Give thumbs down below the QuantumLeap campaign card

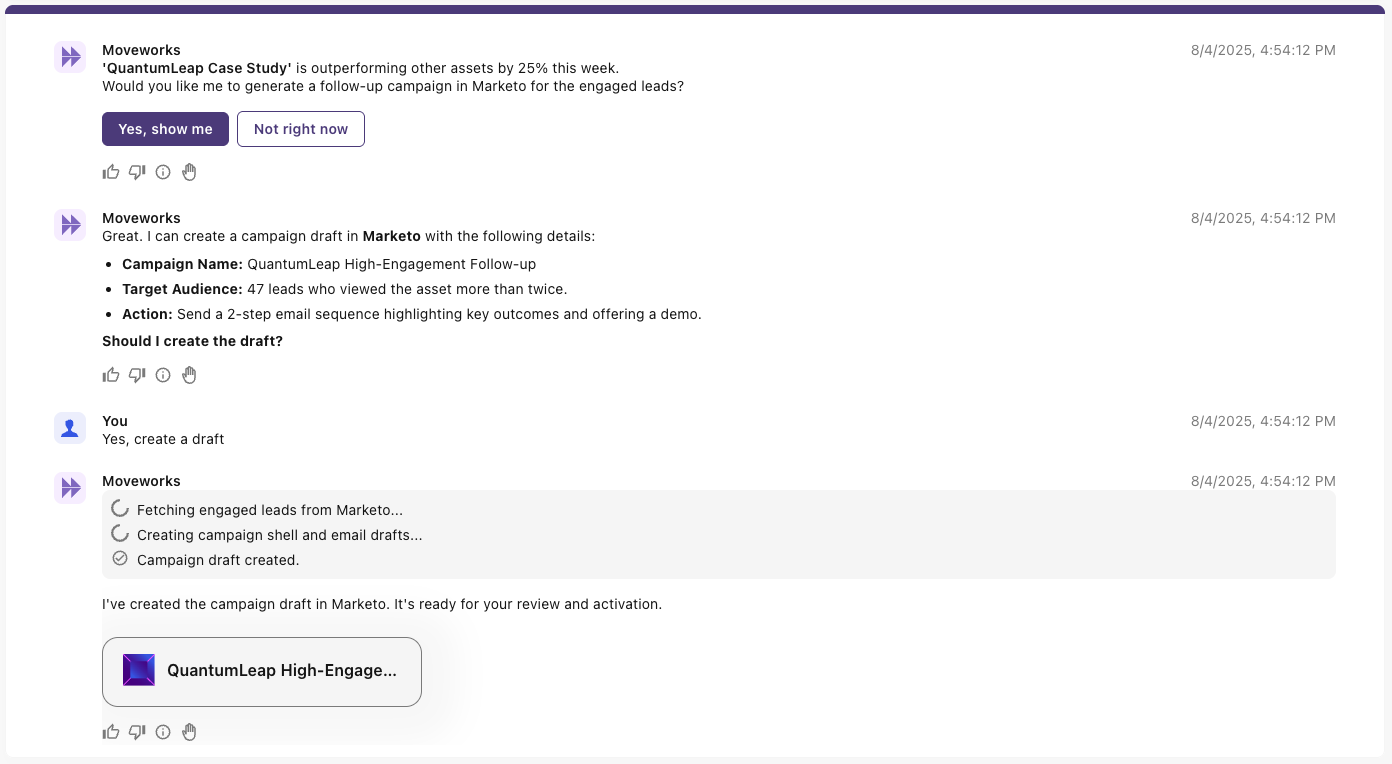(x=137, y=732)
